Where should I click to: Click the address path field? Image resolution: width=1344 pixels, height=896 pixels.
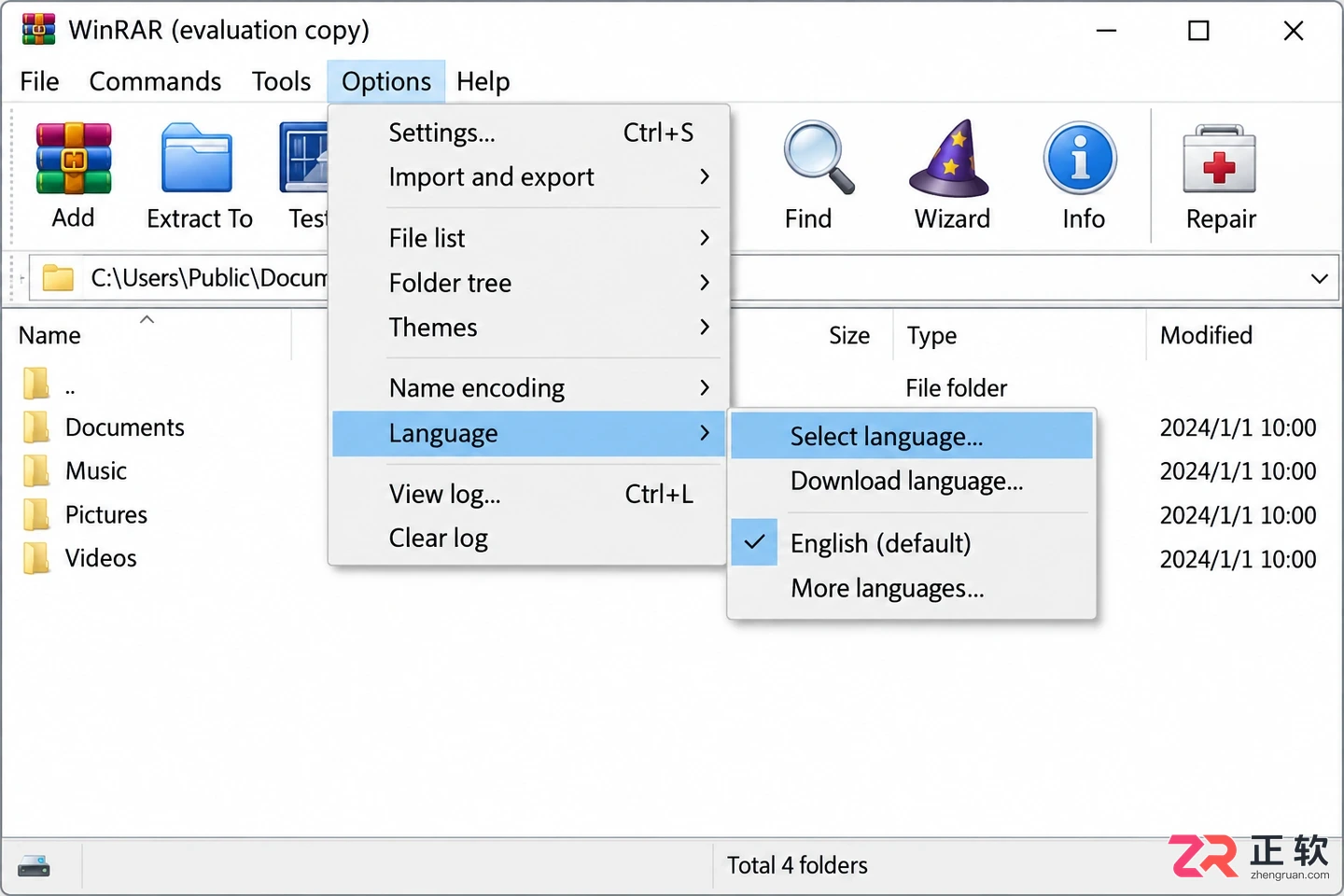pyautogui.click(x=683, y=278)
